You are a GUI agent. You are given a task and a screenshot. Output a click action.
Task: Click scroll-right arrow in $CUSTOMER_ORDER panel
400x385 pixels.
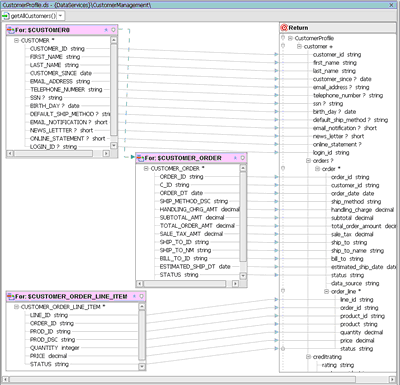click(x=235, y=284)
